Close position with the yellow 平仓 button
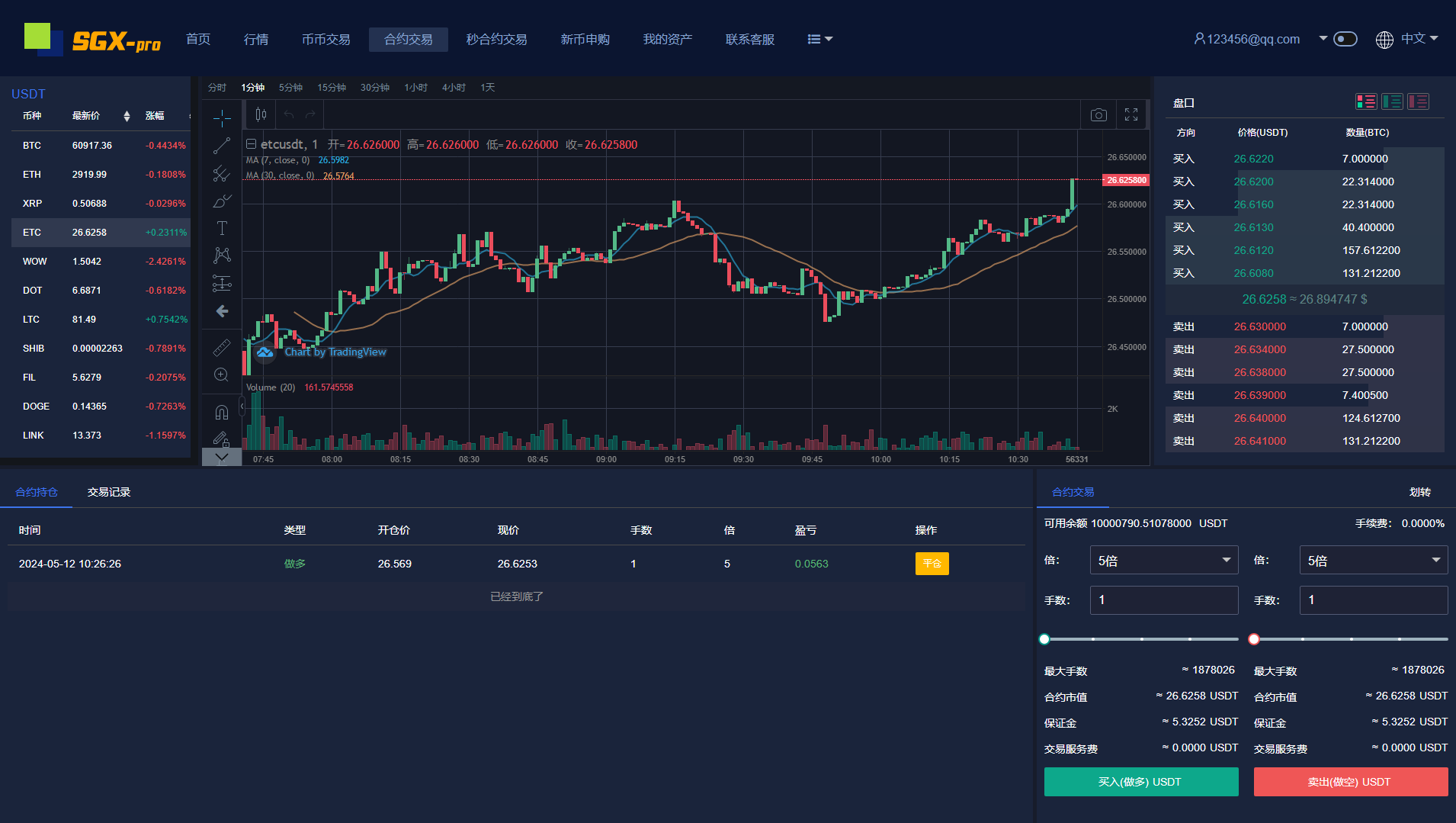1456x823 pixels. (932, 564)
